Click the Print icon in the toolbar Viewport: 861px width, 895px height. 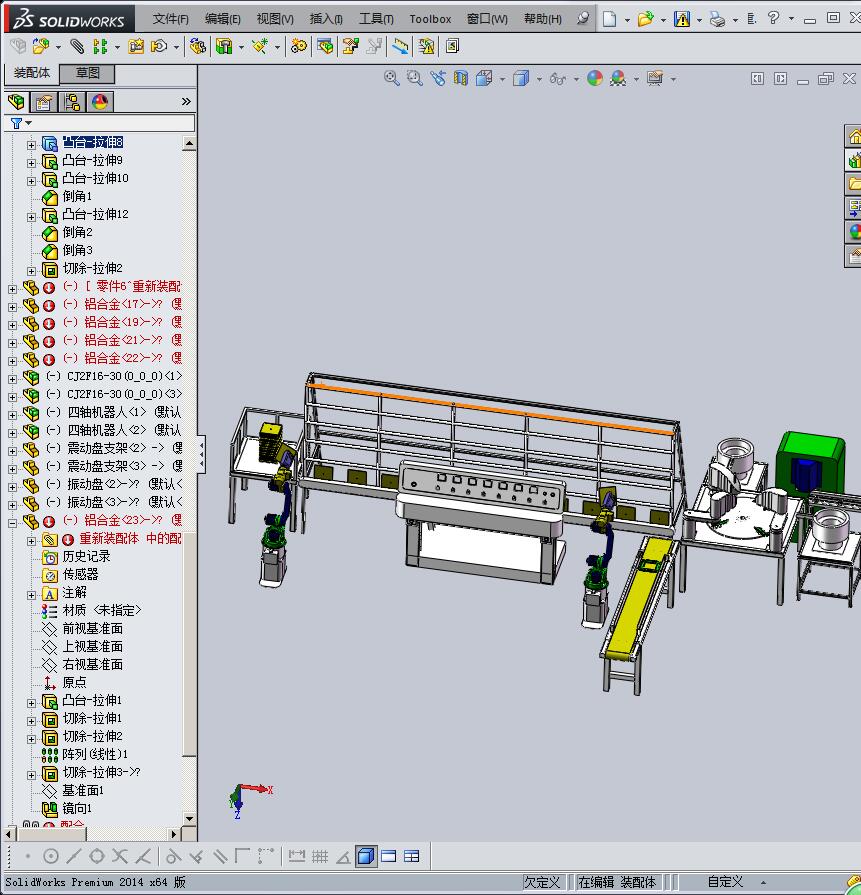(717, 19)
